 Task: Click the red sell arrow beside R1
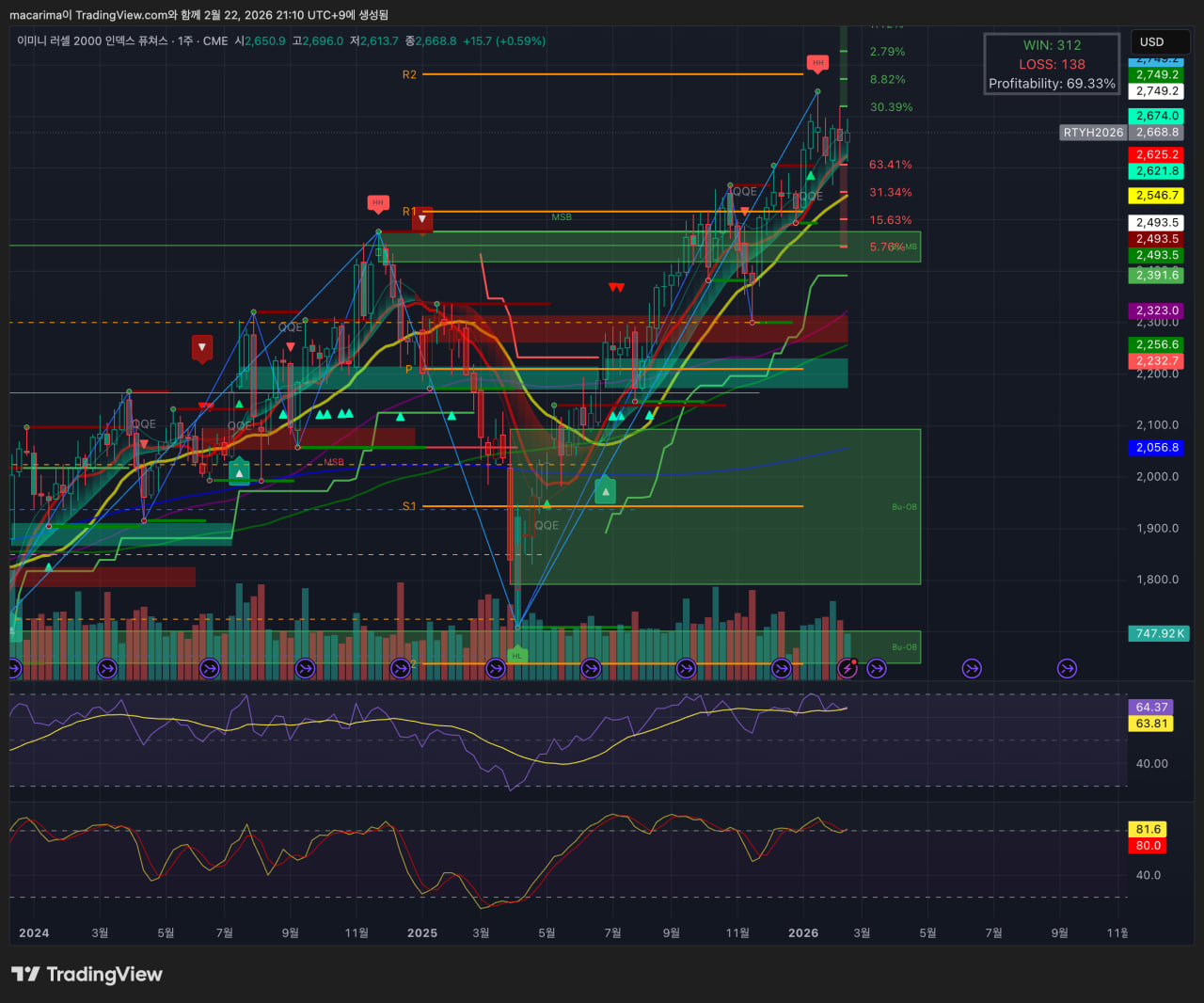coord(422,219)
